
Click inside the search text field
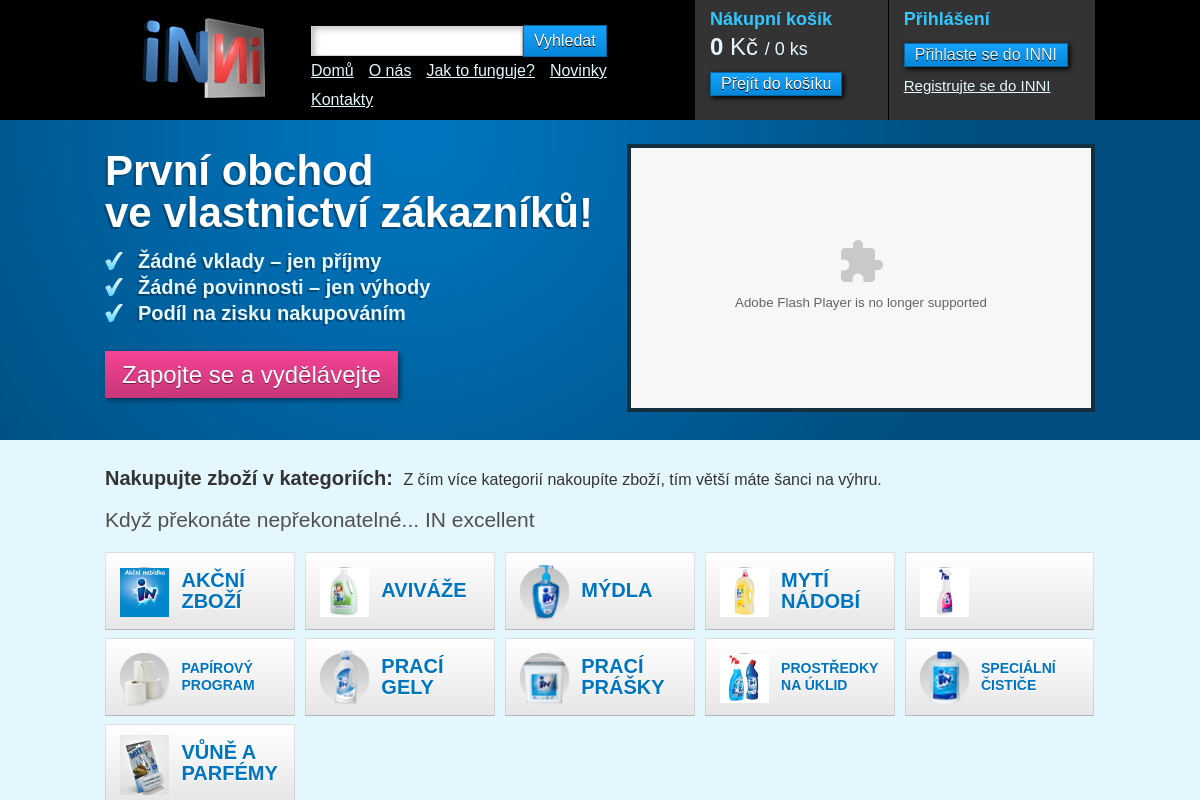(x=416, y=41)
